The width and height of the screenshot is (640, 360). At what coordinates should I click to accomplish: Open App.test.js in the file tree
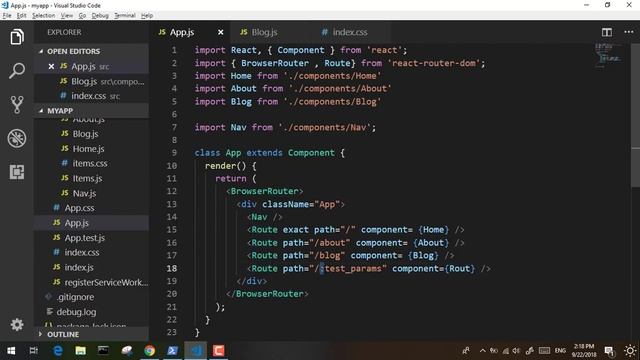coord(91,238)
